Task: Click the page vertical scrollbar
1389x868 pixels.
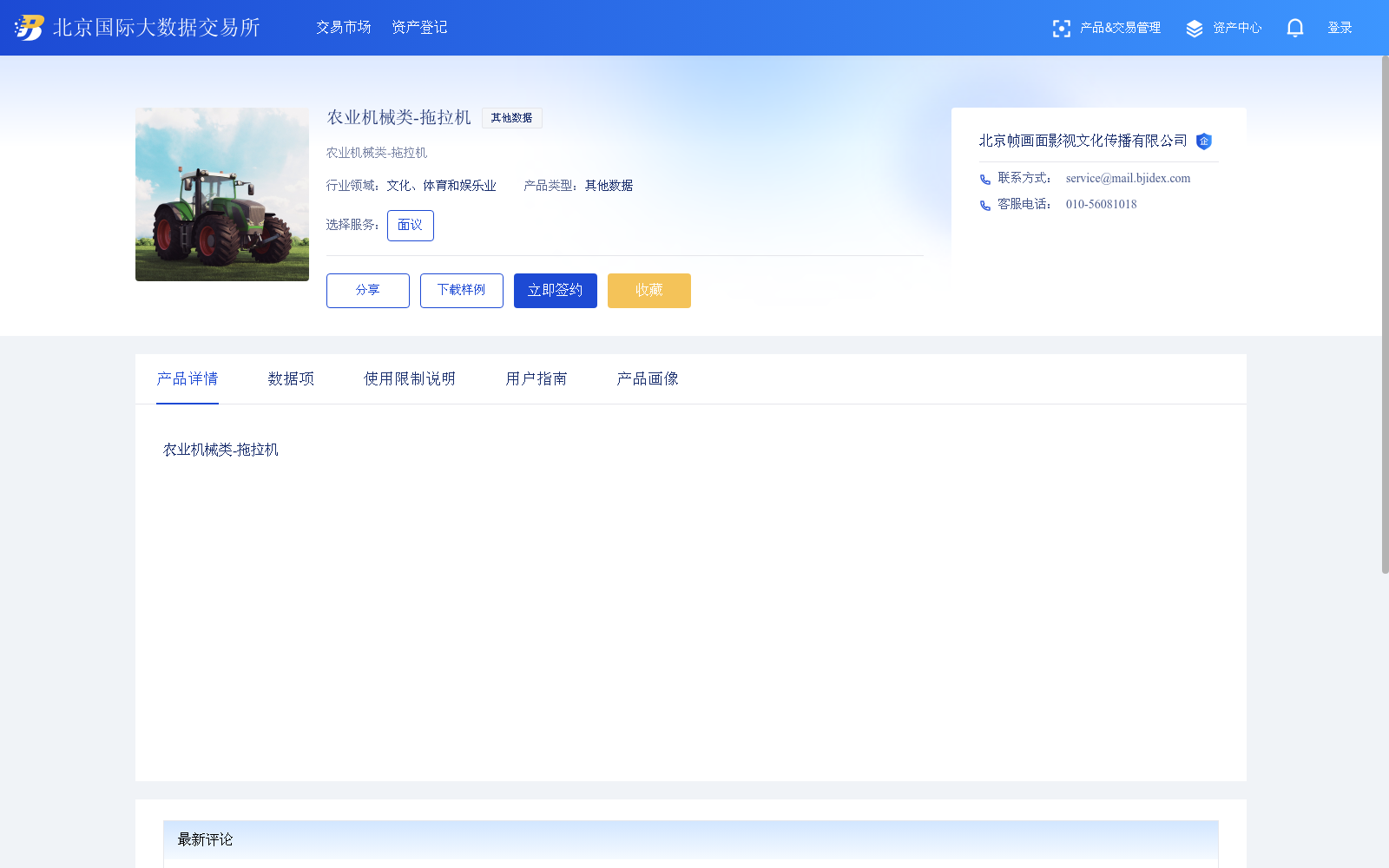Action: pos(1385,314)
